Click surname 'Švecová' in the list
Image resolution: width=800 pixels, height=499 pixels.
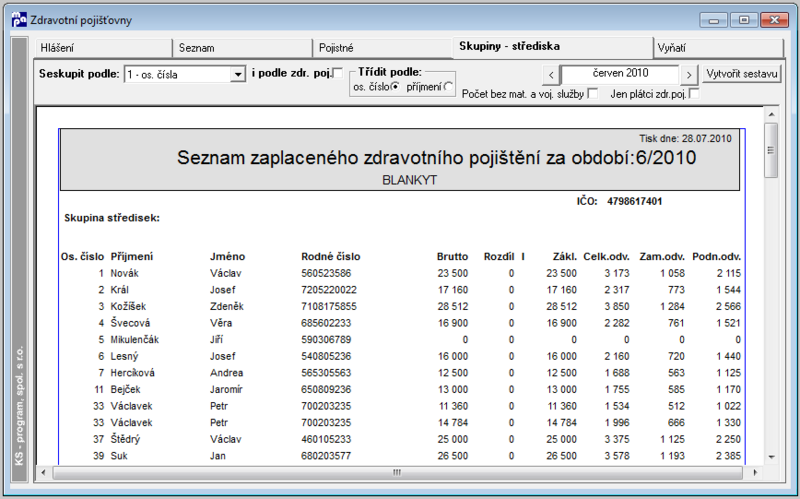130,323
